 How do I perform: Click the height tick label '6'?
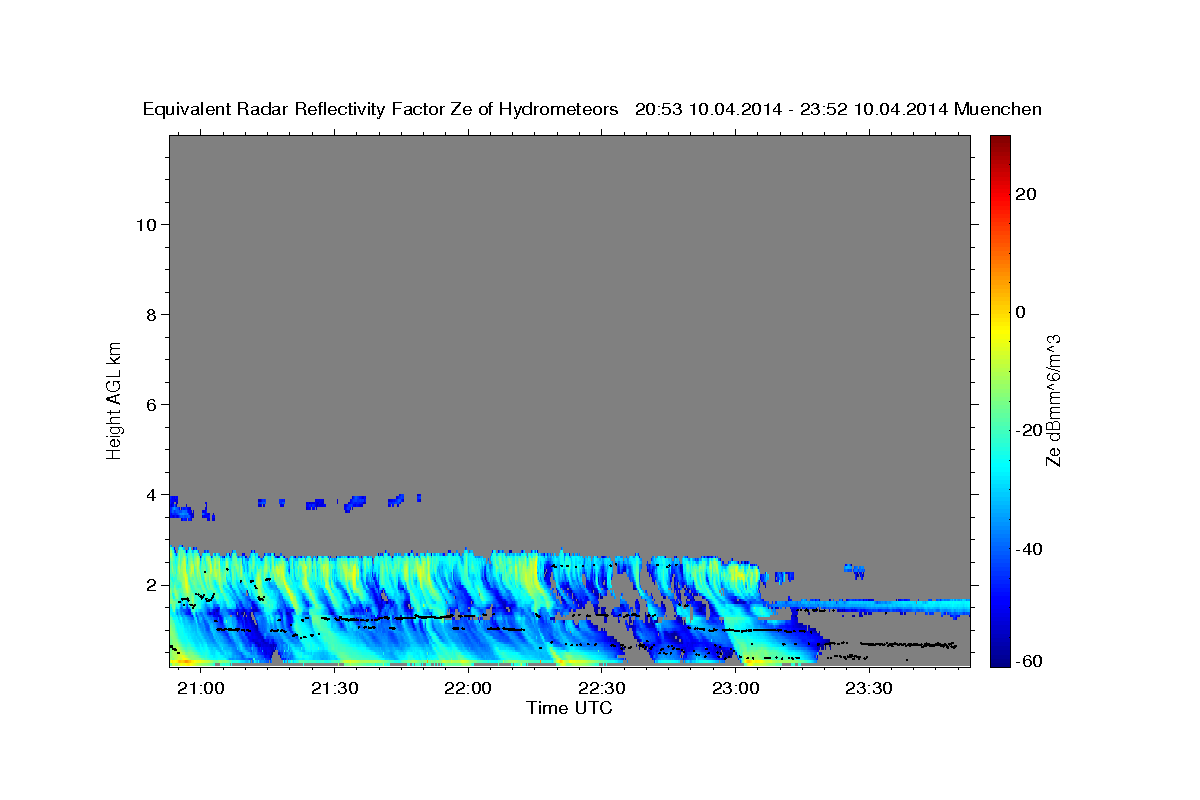tap(153, 404)
